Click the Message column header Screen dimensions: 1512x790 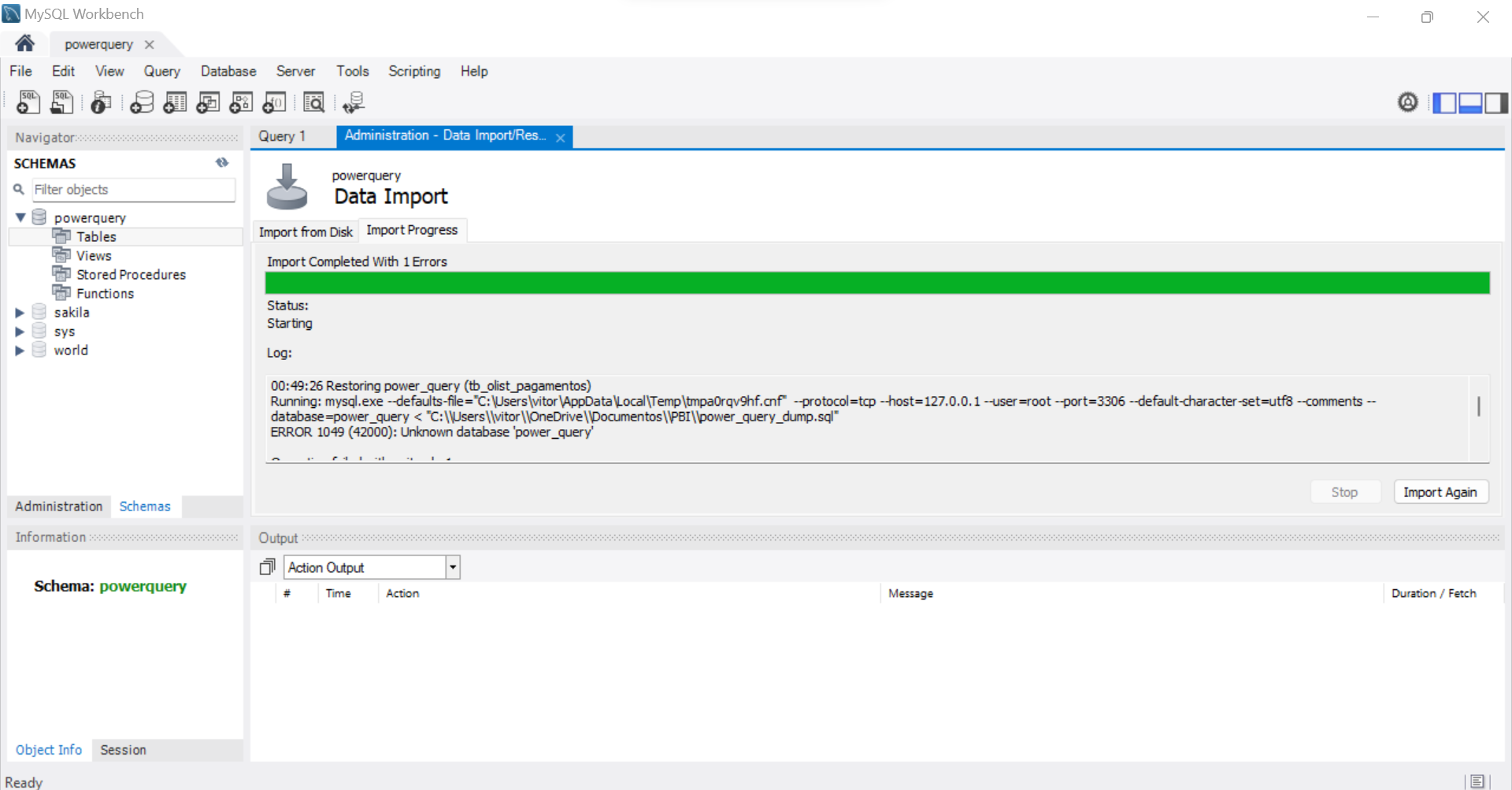(910, 593)
